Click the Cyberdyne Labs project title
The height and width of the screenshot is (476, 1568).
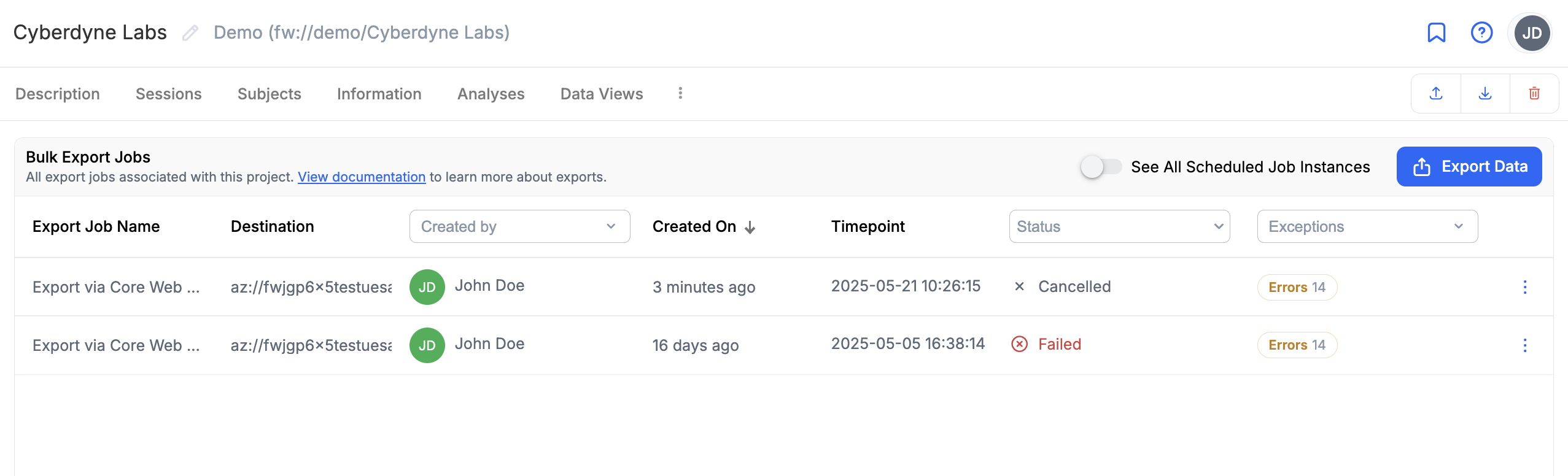click(x=90, y=33)
